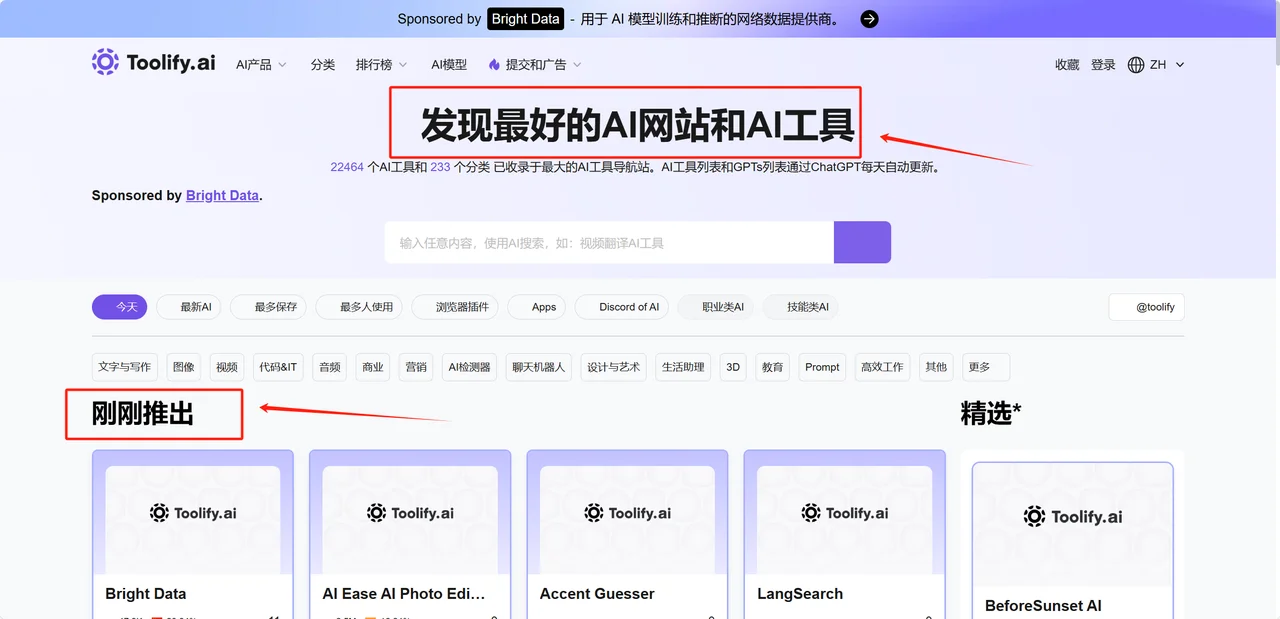Screen dimensions: 1280x619
Task: Select the 浏览器插件 filter tab
Action: pos(455,307)
